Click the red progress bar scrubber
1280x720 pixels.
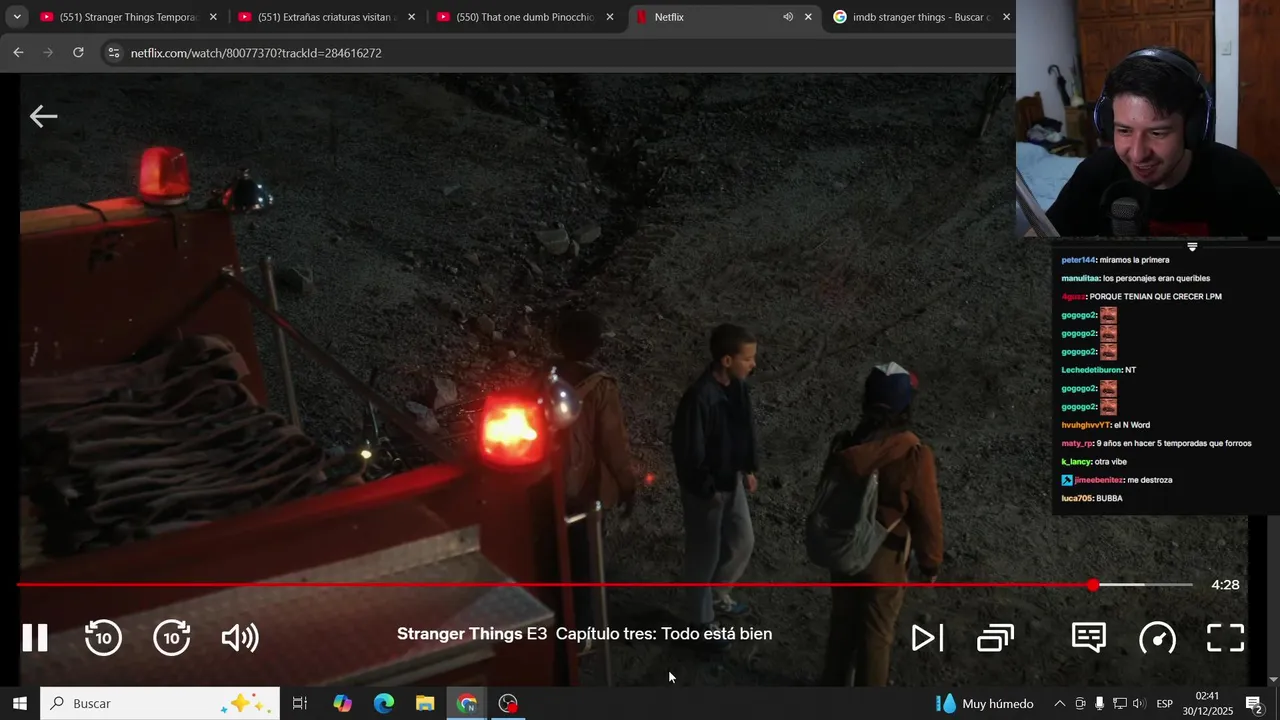coord(1093,585)
